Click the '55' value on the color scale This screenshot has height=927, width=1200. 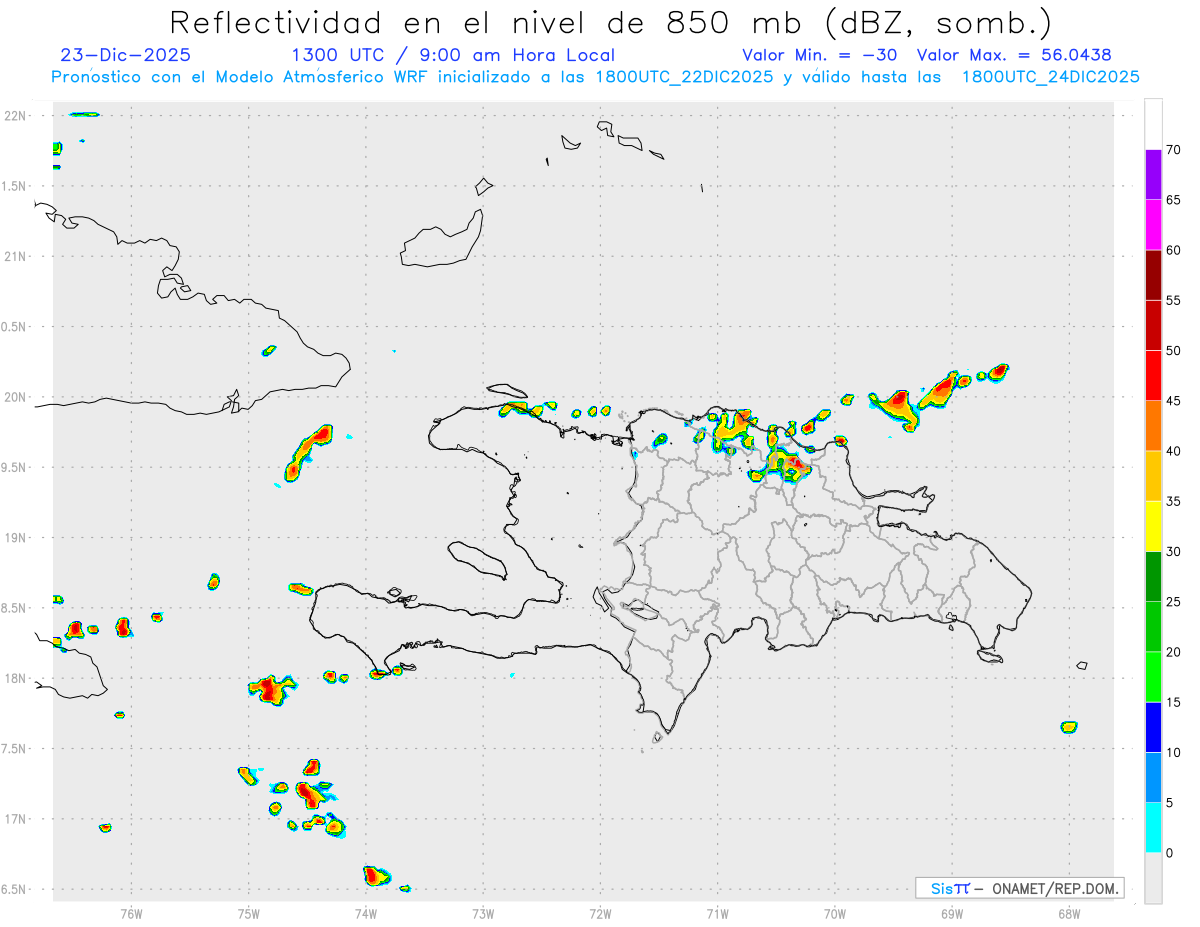(x=1174, y=301)
